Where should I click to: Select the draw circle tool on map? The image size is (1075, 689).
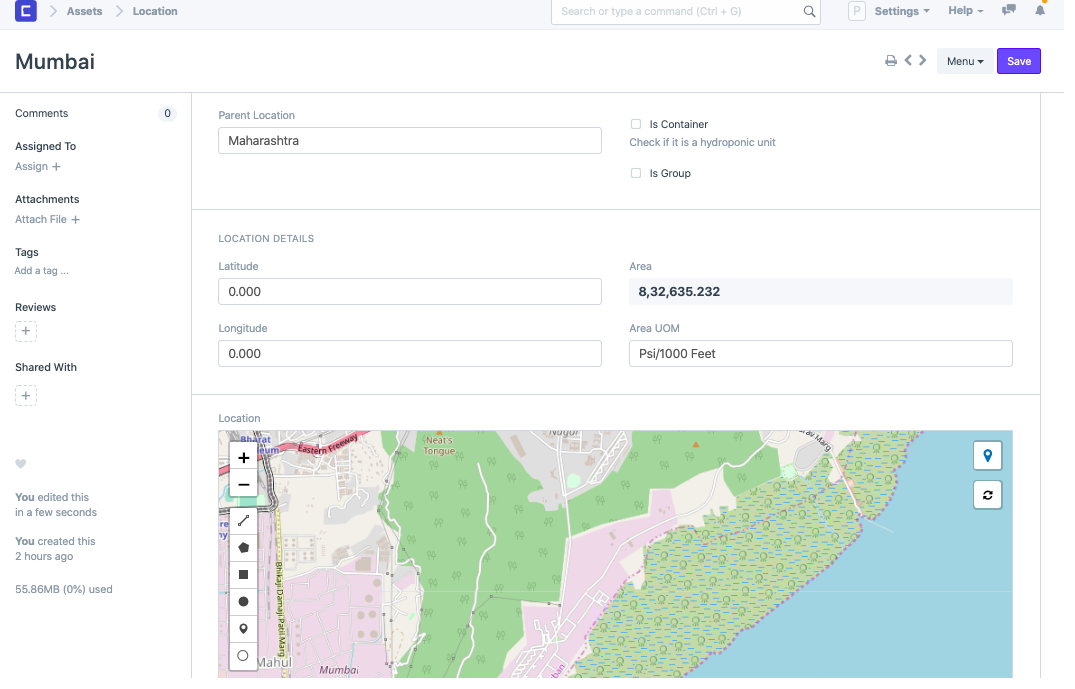[x=243, y=602]
